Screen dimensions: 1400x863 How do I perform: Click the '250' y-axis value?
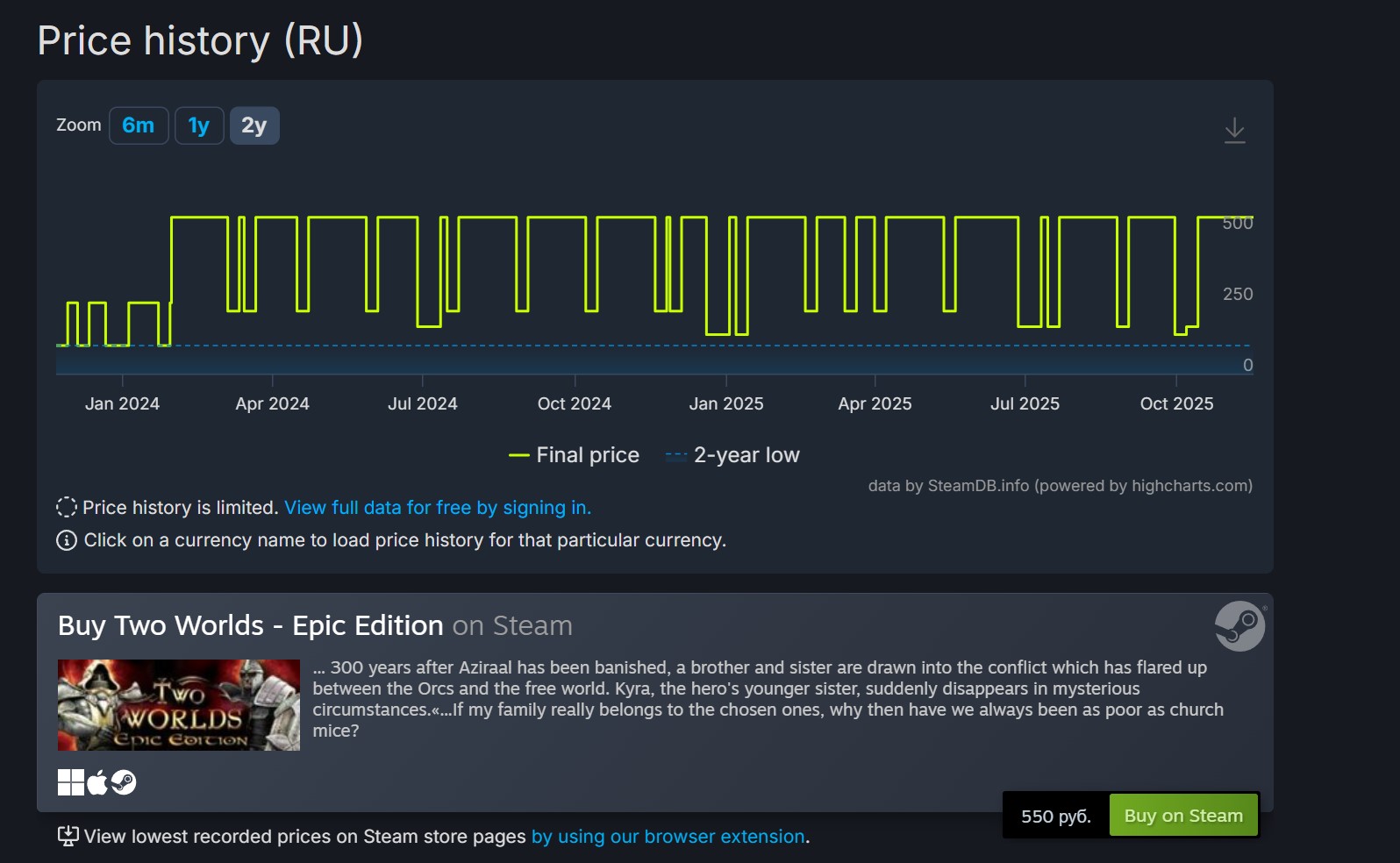click(1238, 294)
